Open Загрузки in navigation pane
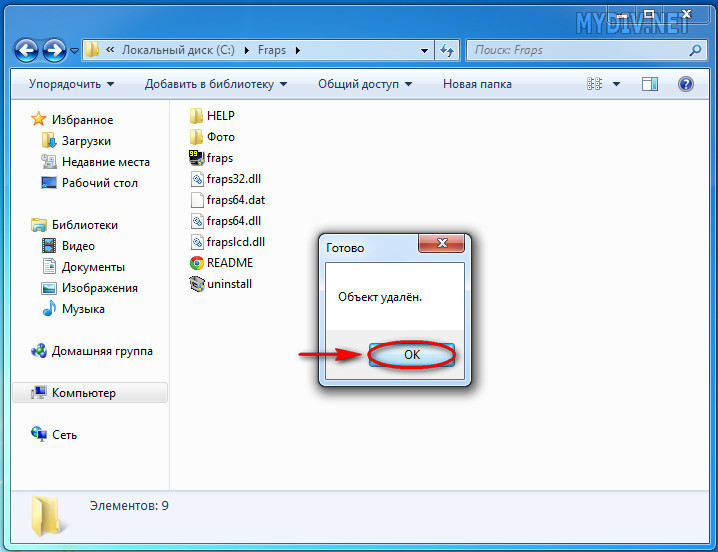This screenshot has height=552, width=718. click(x=86, y=141)
